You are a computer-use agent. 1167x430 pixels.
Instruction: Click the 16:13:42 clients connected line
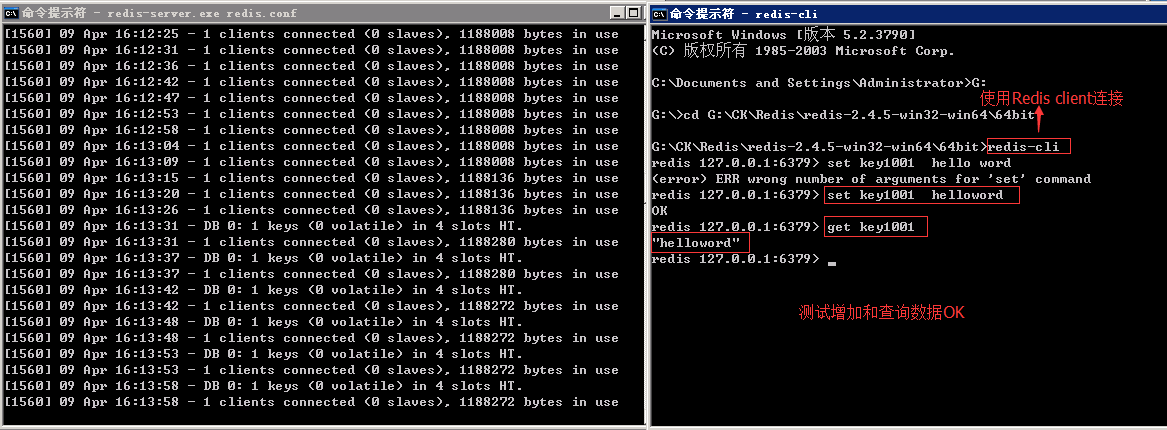pos(311,307)
